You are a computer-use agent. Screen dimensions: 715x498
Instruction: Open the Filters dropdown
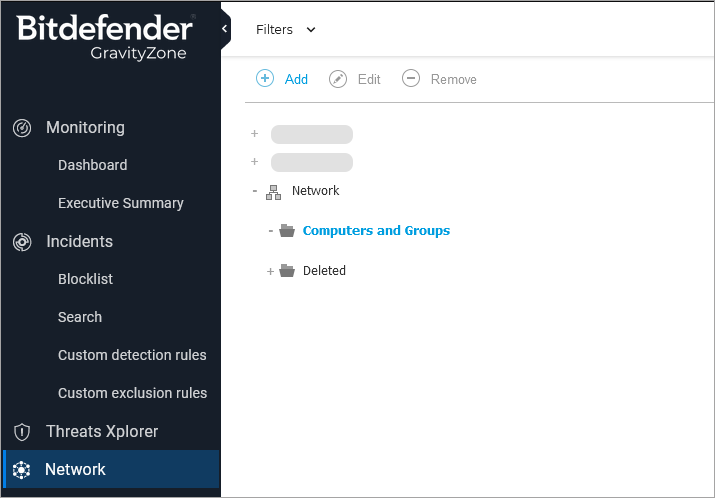(x=285, y=30)
